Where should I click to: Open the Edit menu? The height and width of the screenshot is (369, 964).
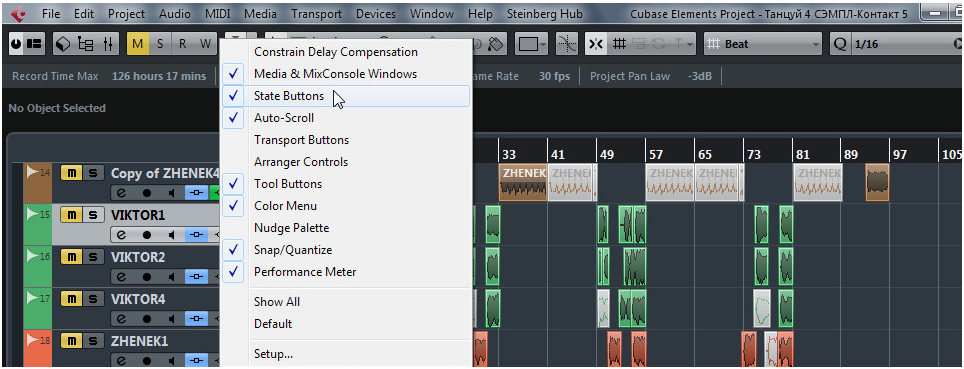[x=84, y=14]
